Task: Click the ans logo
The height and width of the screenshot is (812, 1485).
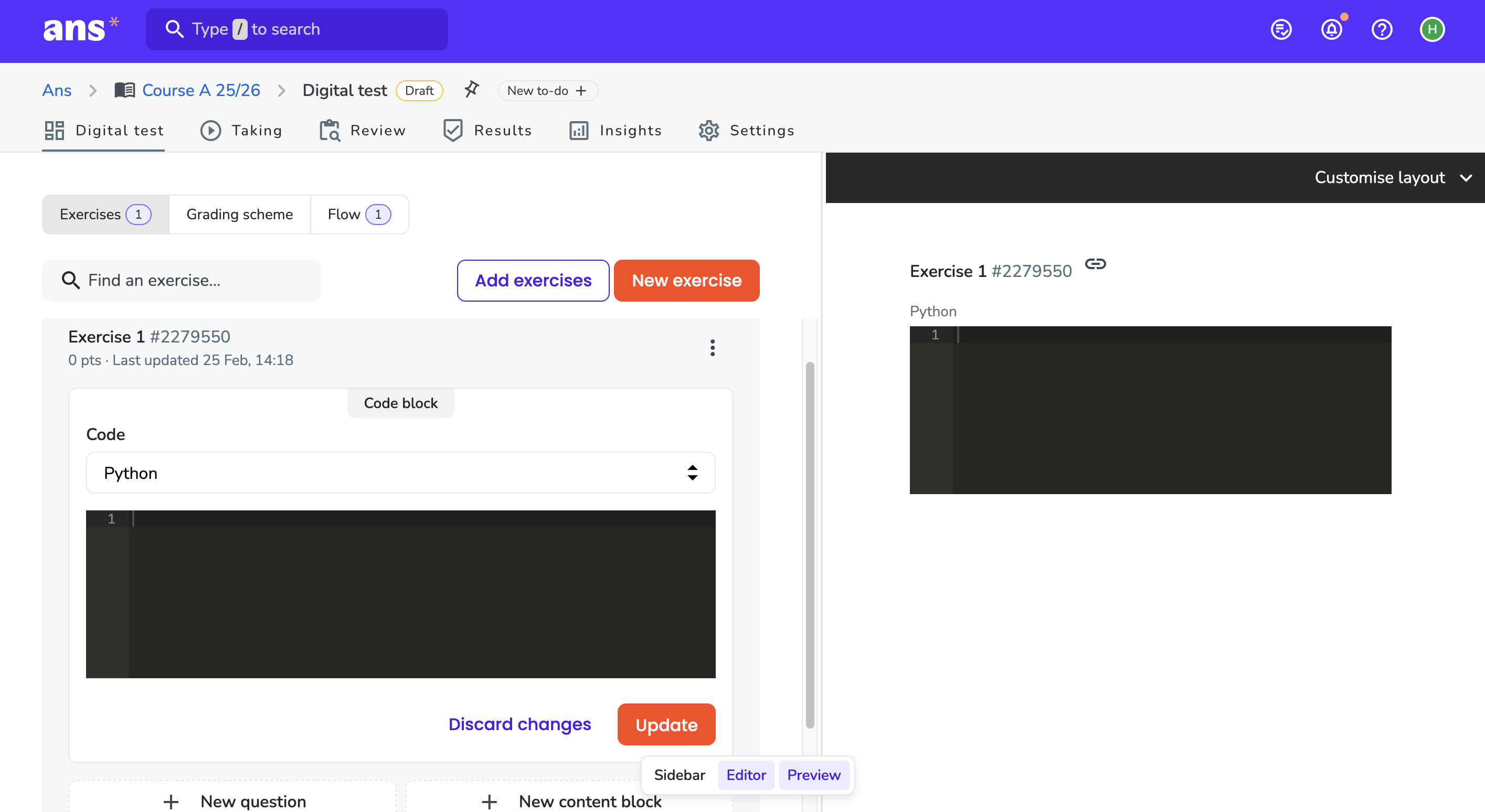Action: tap(81, 29)
